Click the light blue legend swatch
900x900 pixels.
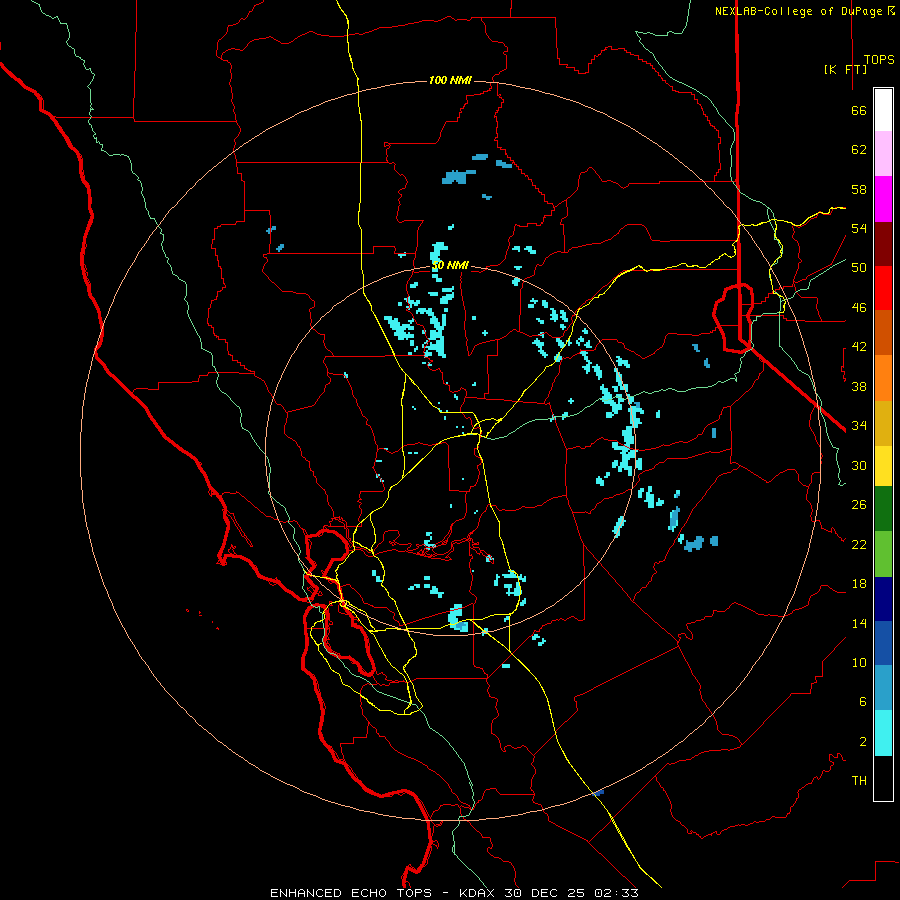[x=883, y=687]
